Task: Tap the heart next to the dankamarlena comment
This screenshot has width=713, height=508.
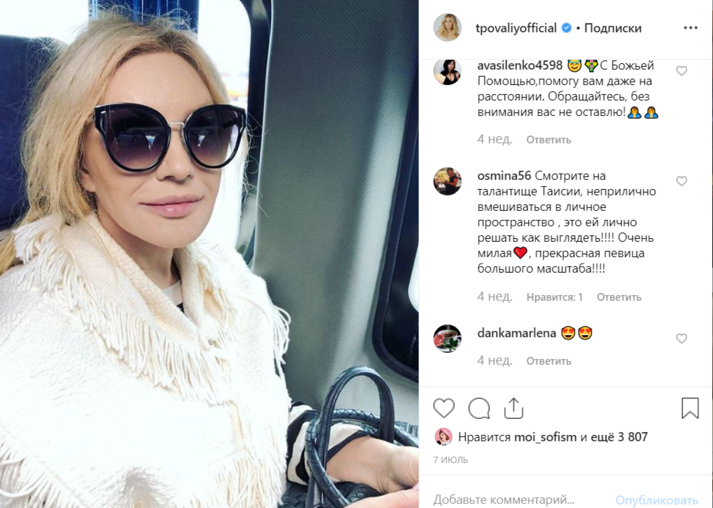Action: click(681, 338)
